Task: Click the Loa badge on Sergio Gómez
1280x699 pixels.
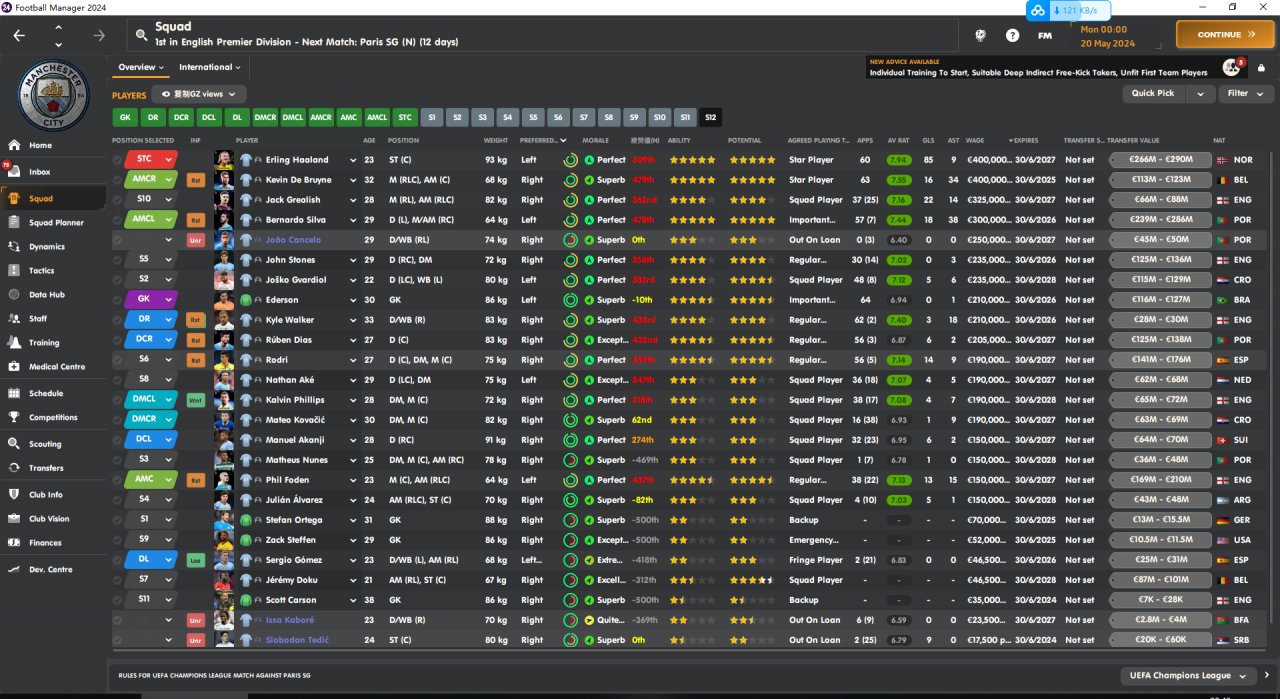Action: point(196,560)
